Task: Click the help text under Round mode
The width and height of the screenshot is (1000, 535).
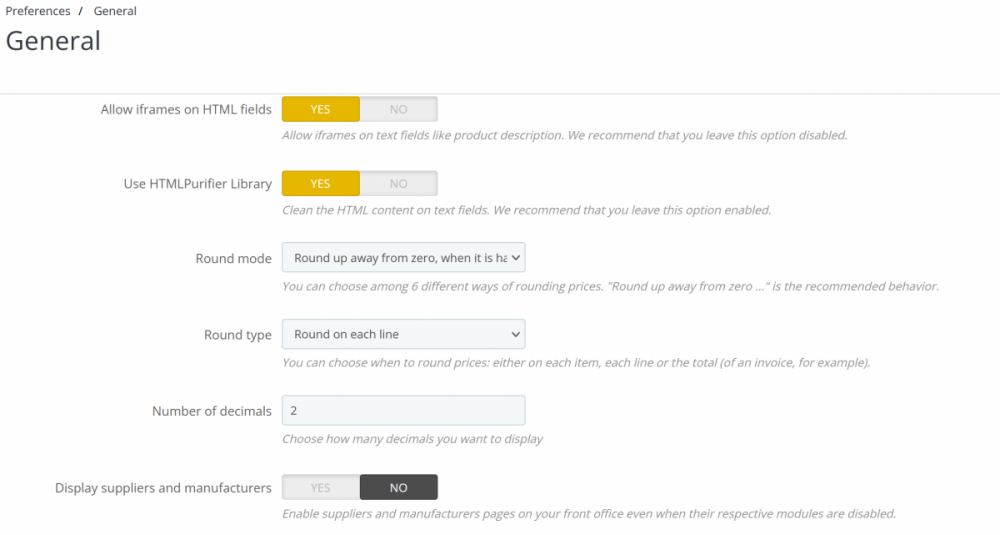Action: click(610, 286)
